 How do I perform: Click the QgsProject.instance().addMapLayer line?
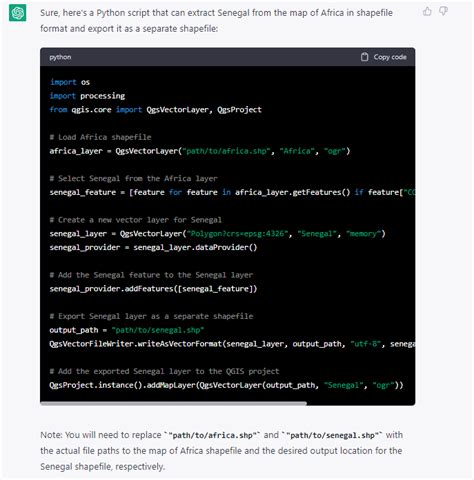click(226, 385)
